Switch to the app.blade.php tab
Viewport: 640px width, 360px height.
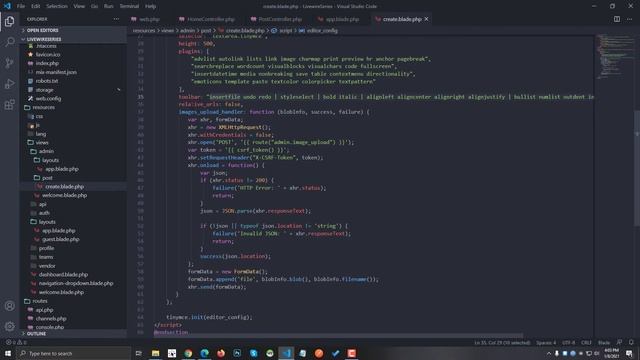point(342,19)
